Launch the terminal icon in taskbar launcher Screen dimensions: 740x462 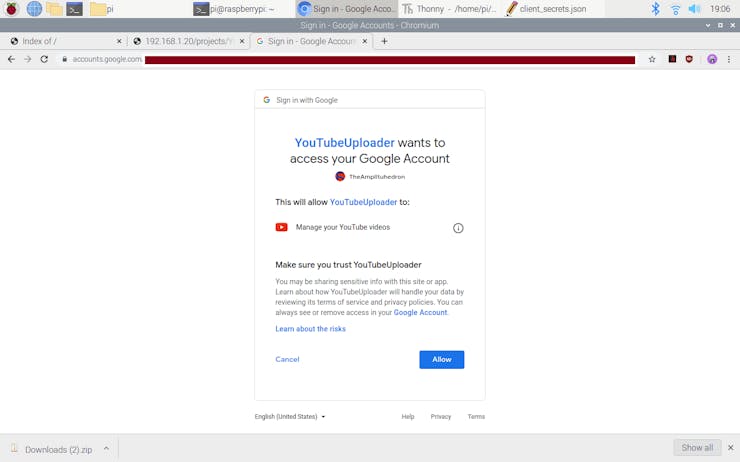[x=75, y=8]
